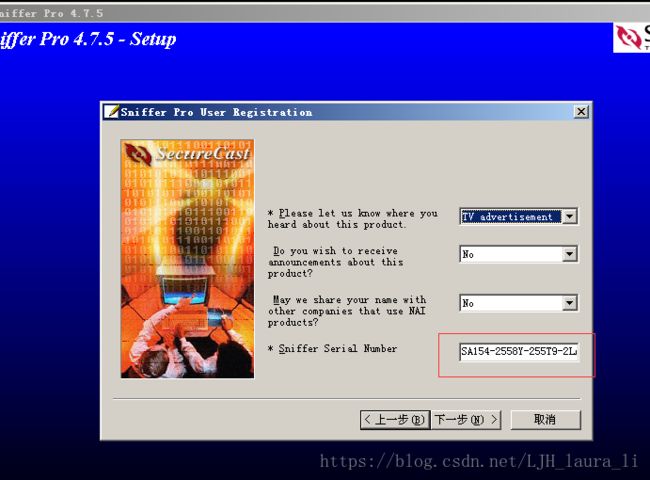
Task: Close the Sniffer Pro User Registration dialog
Action: pyautogui.click(x=581, y=112)
